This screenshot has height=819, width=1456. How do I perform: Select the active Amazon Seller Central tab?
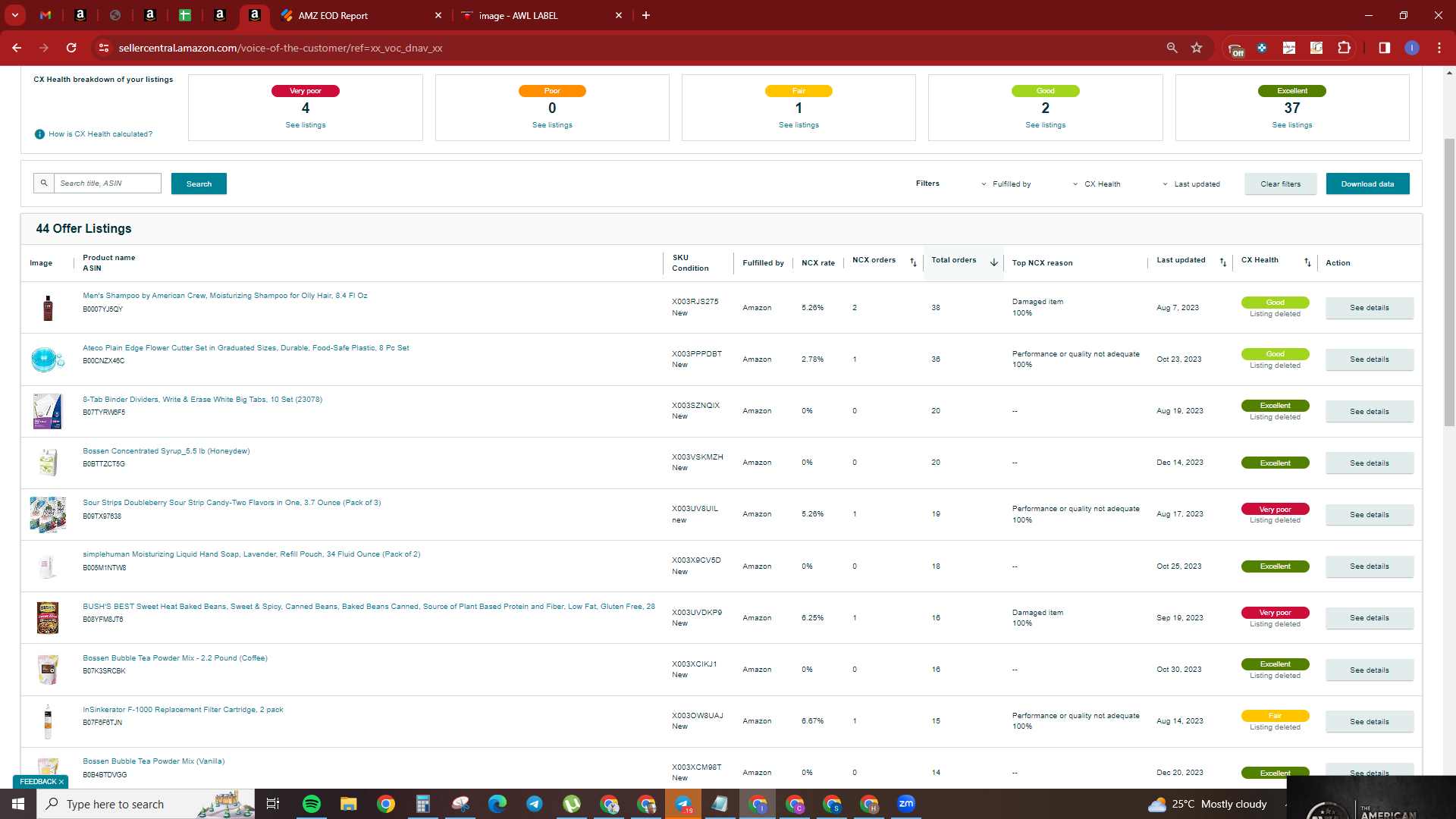255,15
